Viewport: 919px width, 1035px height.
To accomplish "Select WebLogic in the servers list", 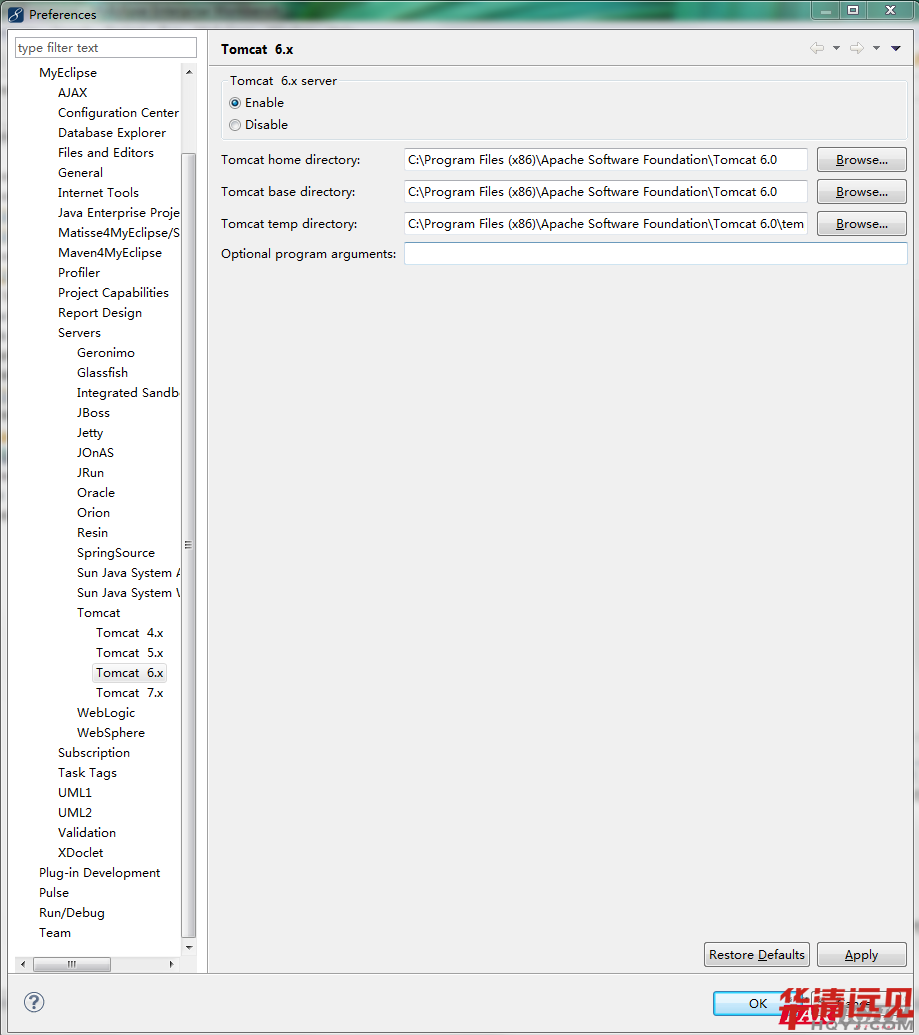I will 106,713.
